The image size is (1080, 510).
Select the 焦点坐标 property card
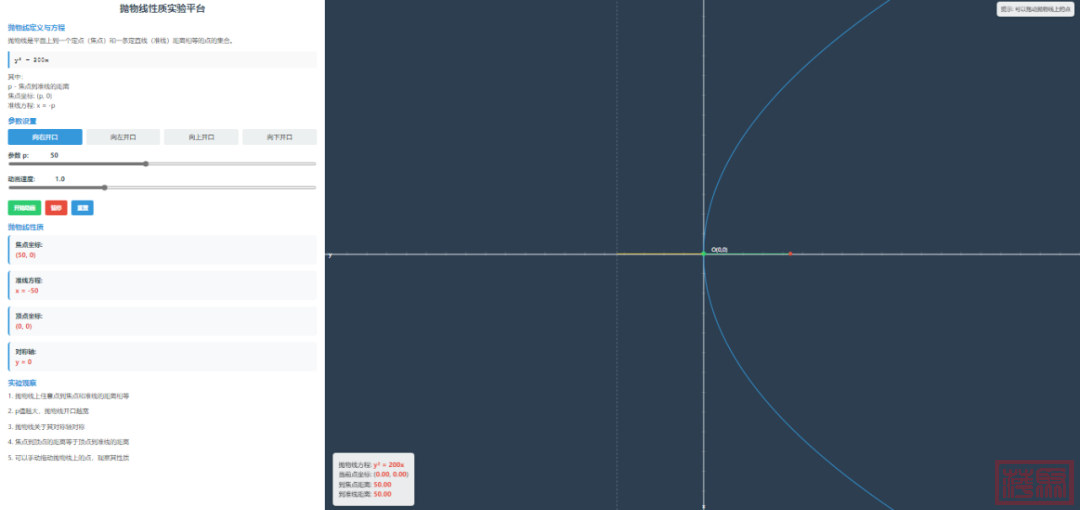point(162,250)
